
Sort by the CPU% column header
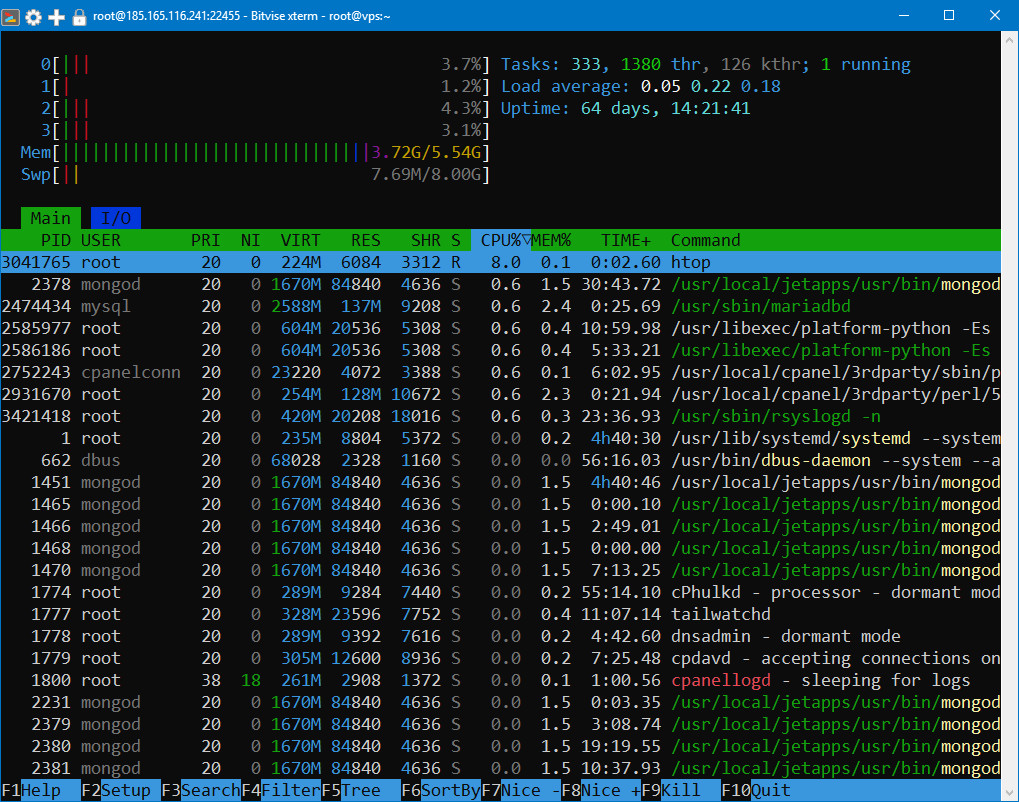point(500,240)
